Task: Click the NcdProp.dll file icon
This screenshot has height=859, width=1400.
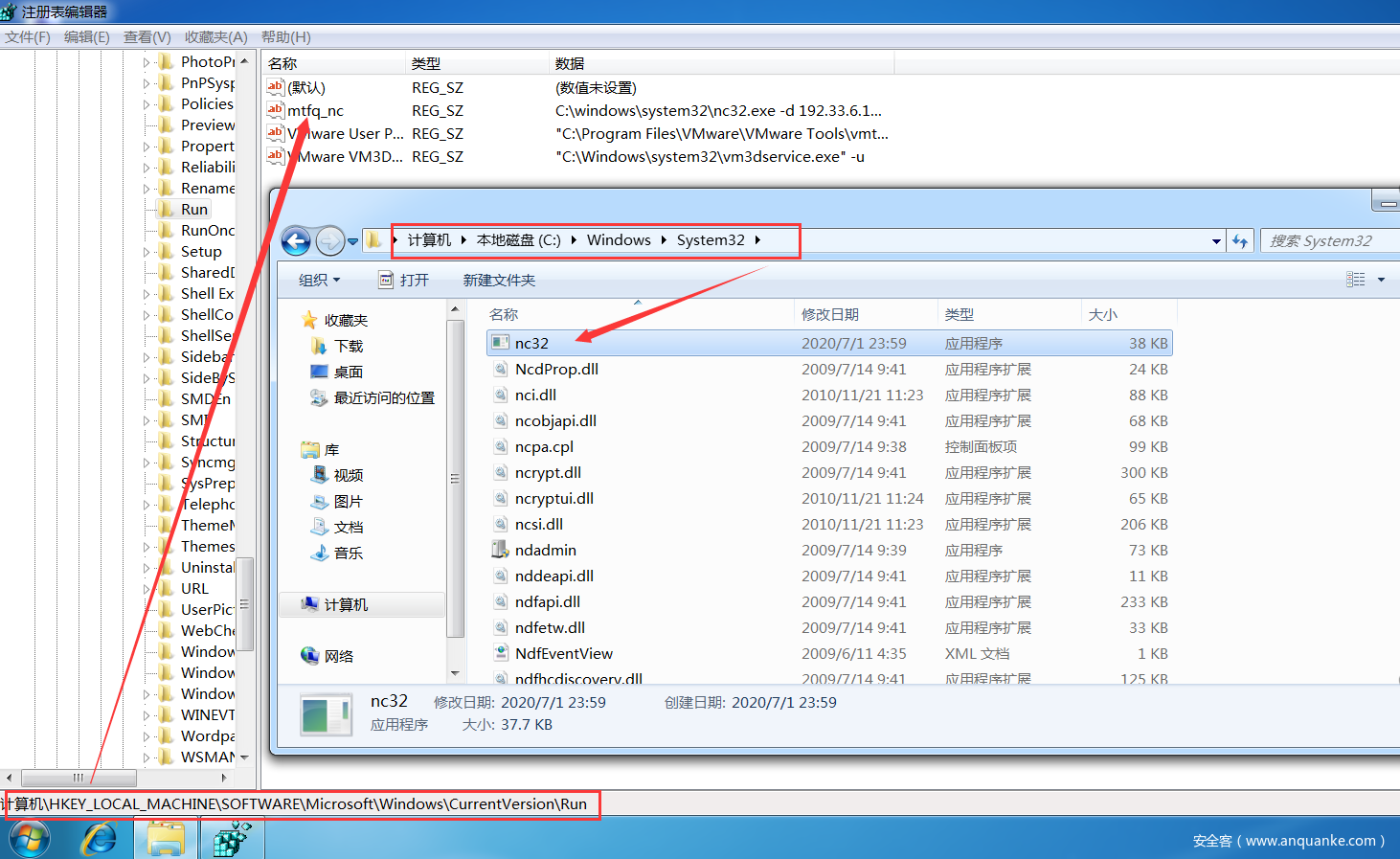Action: coord(499,369)
